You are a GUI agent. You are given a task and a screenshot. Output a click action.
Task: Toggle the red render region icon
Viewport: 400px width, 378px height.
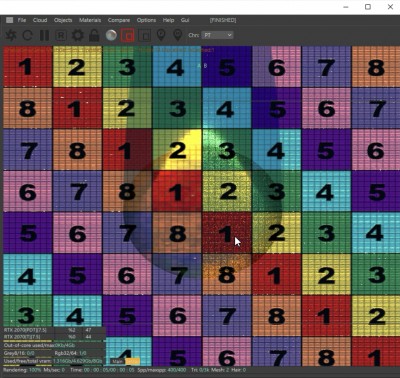point(128,35)
